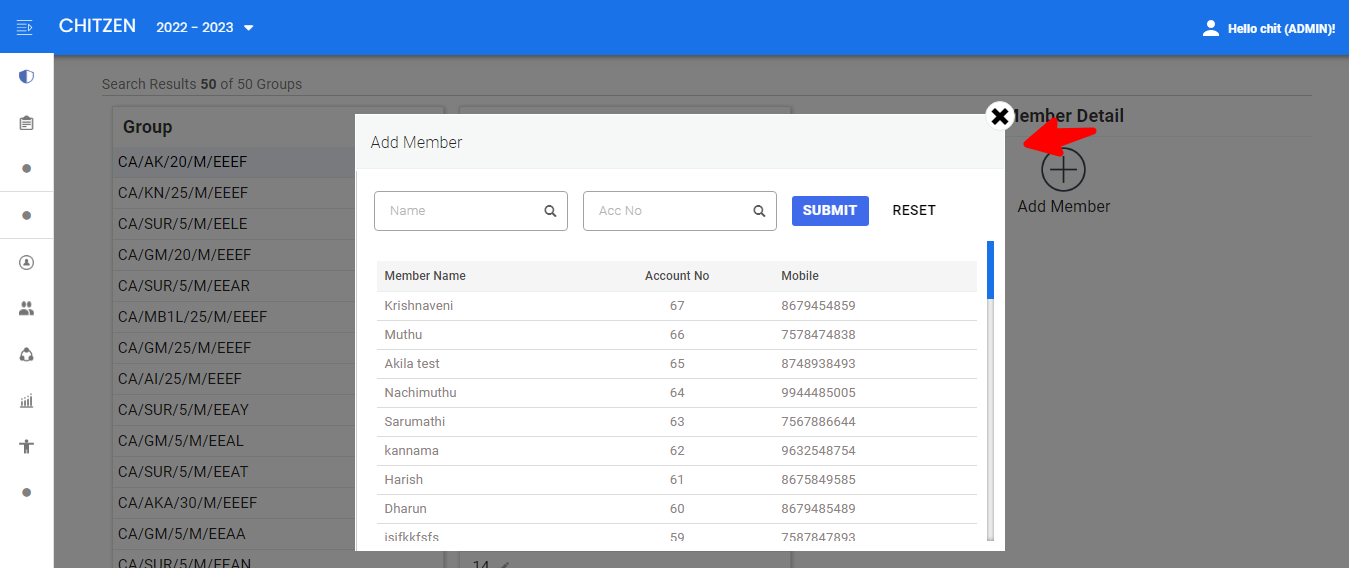This screenshot has width=1349, height=568.
Task: Open the group members icon in sidebar
Action: [x=27, y=309]
